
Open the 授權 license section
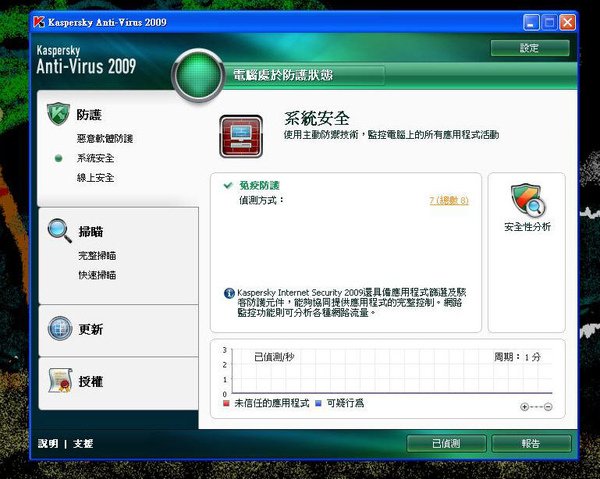click(91, 381)
